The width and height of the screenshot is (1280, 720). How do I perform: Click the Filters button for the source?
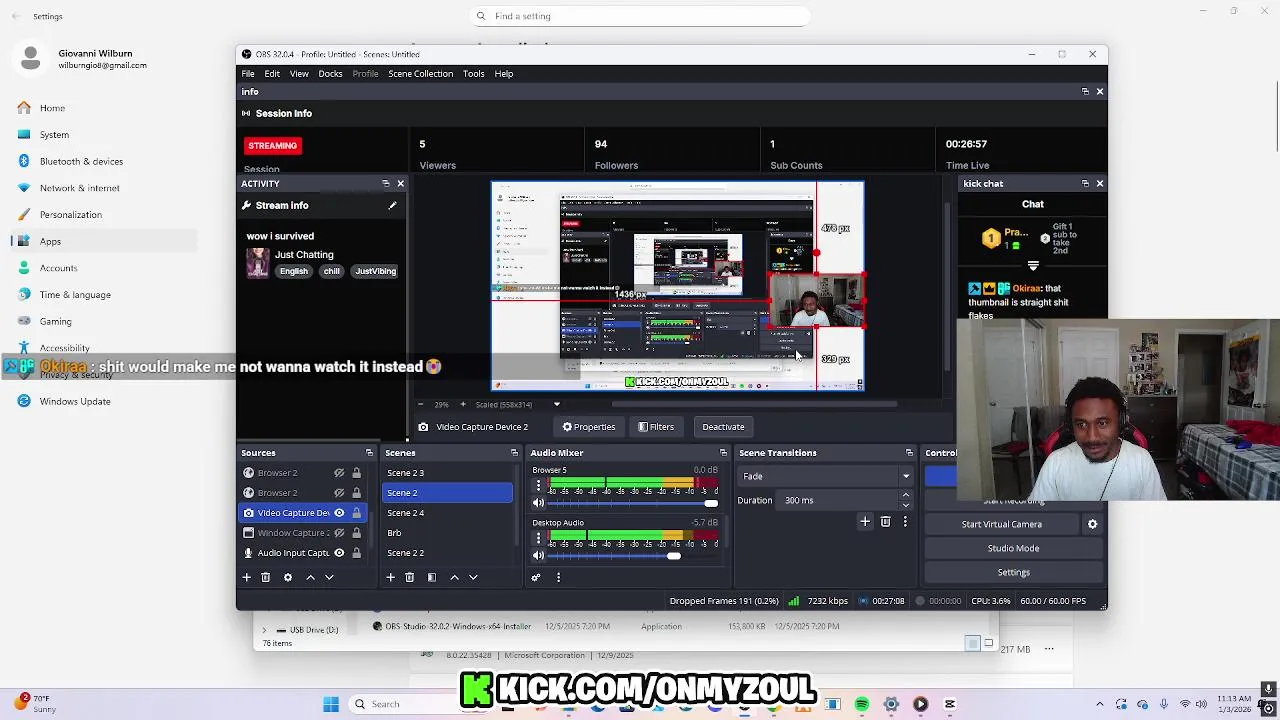tap(656, 427)
